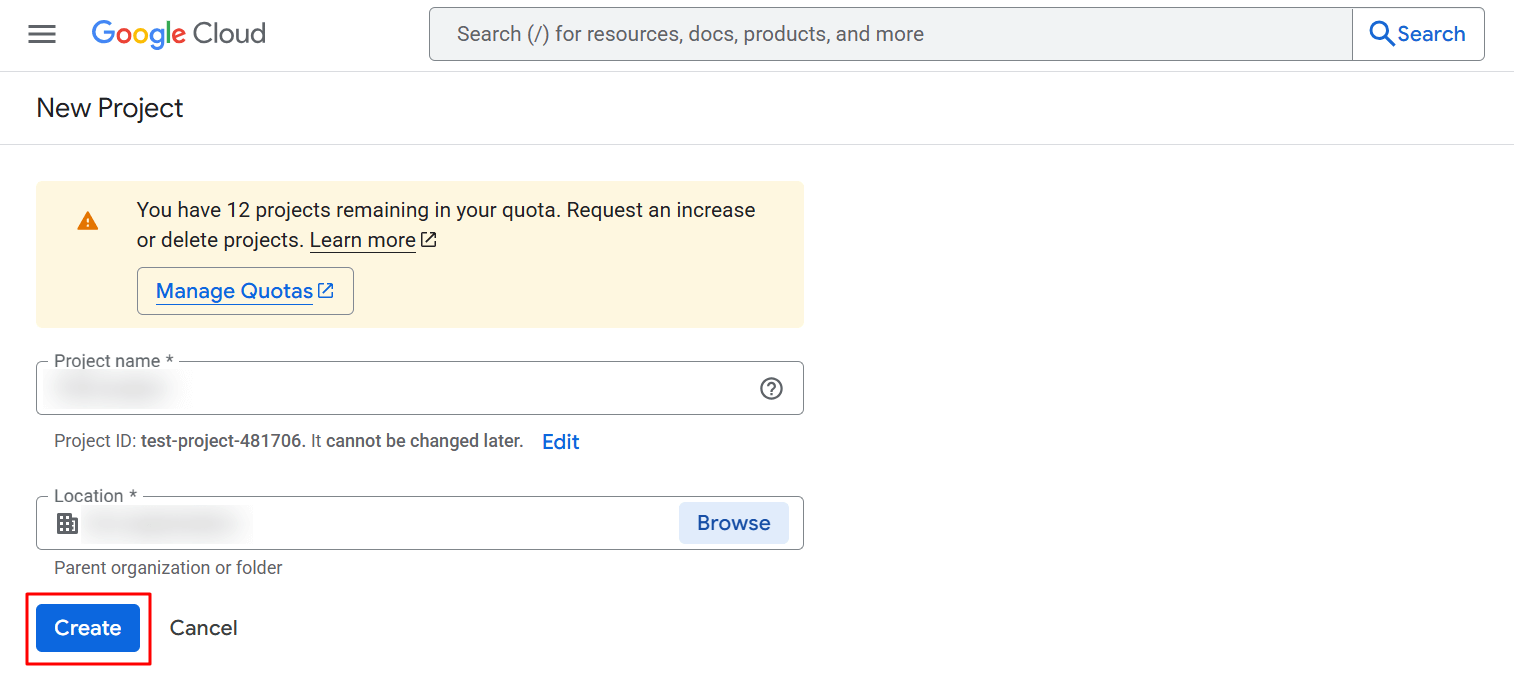The image size is (1514, 682).
Task: Click into the Location field
Action: pos(400,523)
